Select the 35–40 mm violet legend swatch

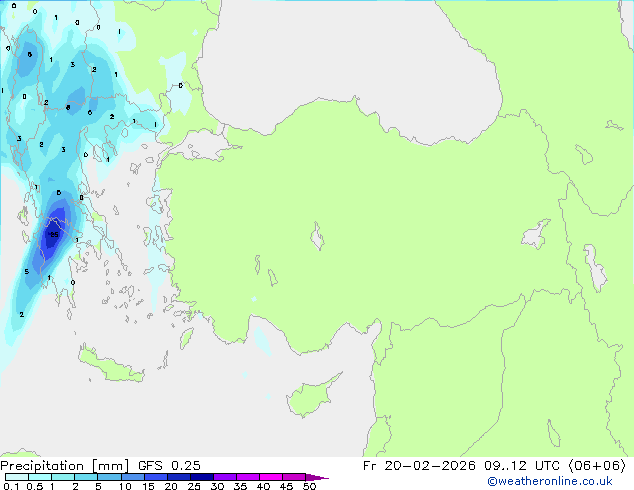click(248, 477)
